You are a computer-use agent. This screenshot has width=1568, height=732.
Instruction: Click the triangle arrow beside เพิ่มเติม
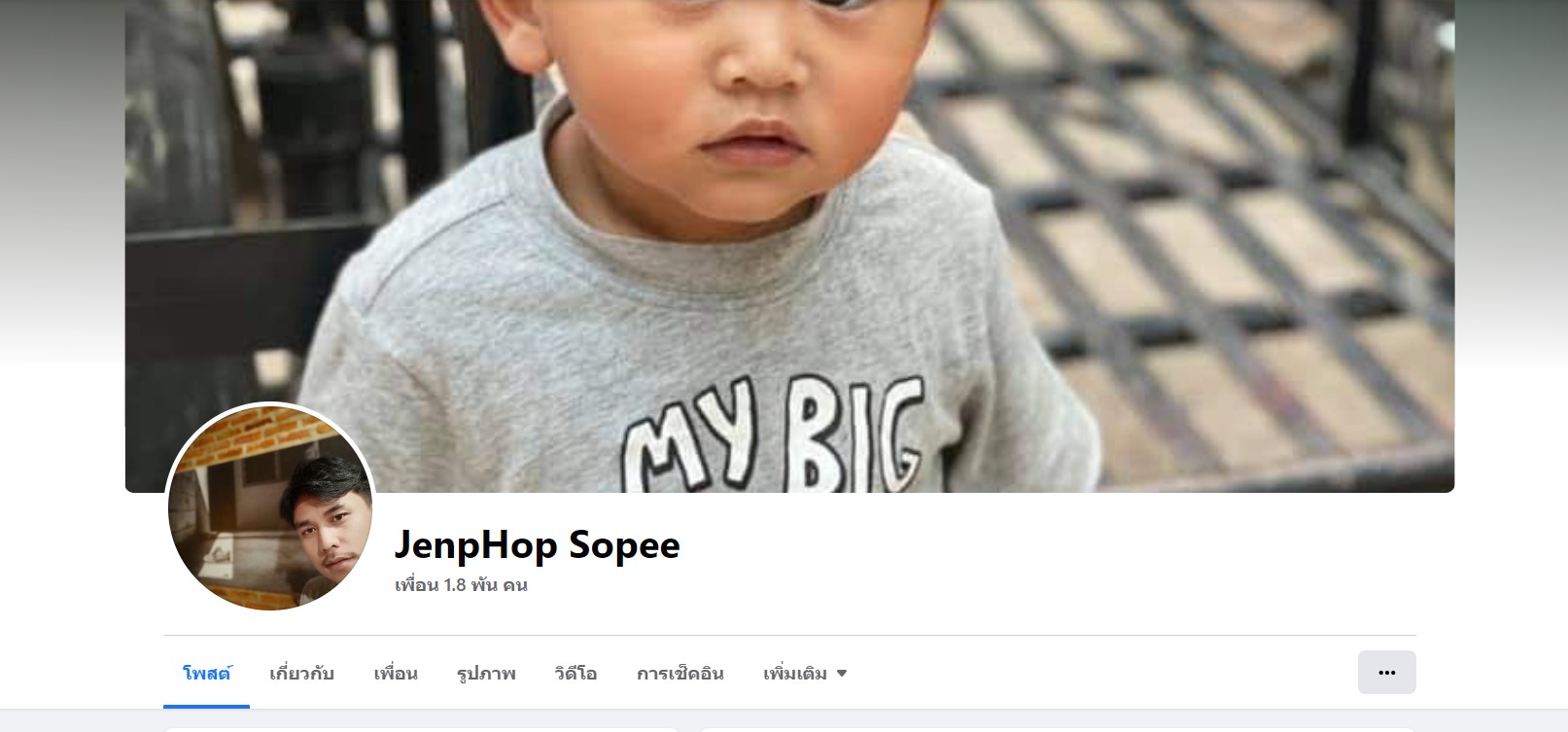click(x=842, y=674)
